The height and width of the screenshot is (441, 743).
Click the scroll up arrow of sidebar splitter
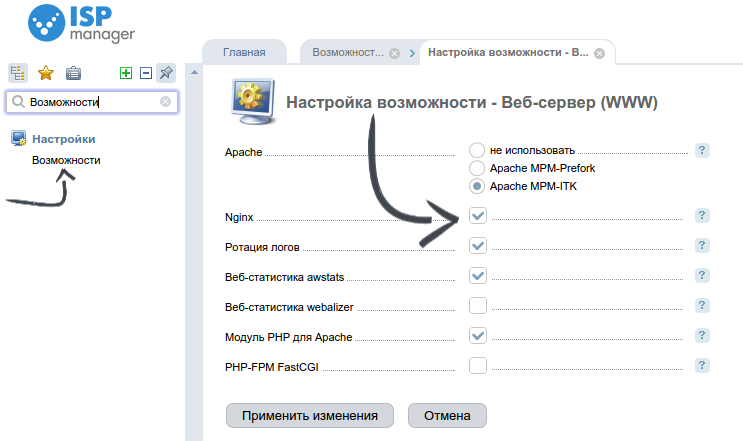tap(194, 72)
